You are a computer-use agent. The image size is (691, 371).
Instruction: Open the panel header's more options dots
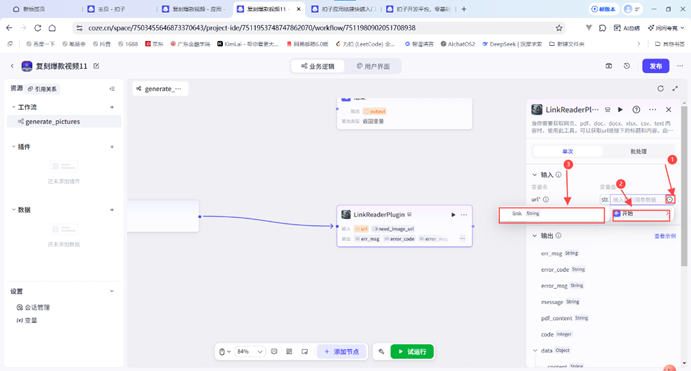(x=653, y=109)
